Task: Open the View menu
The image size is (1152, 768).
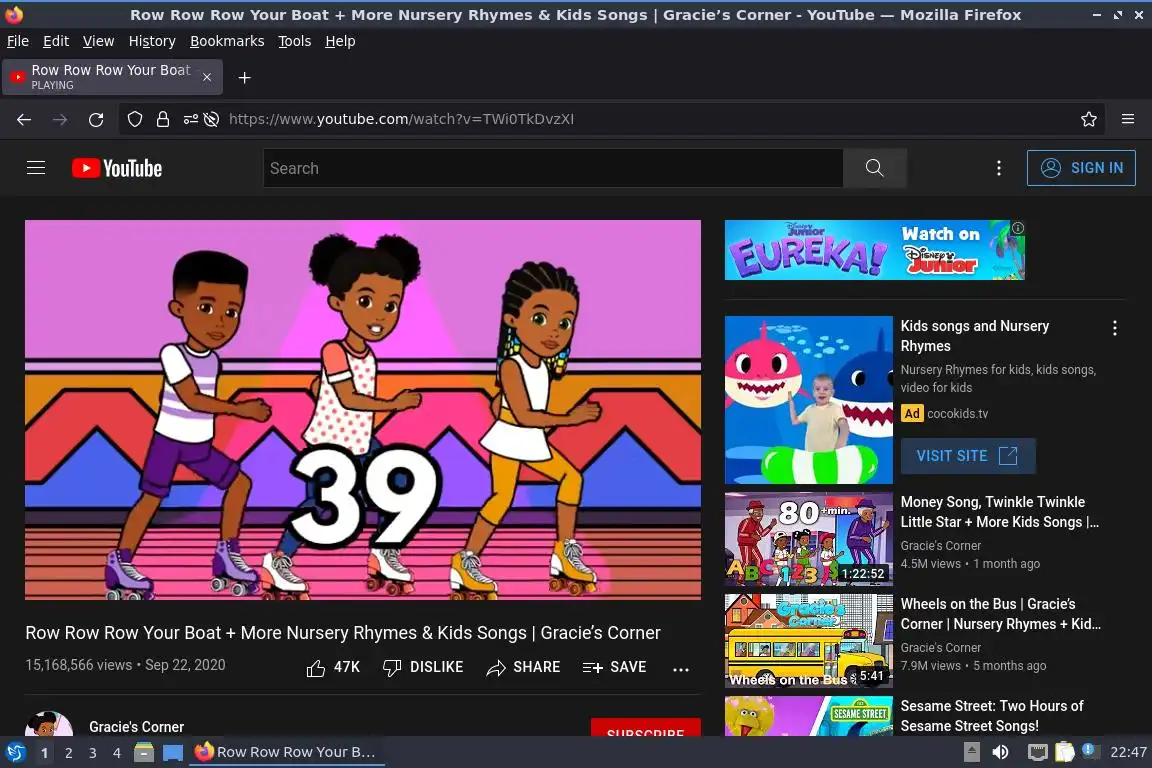Action: tap(98, 41)
